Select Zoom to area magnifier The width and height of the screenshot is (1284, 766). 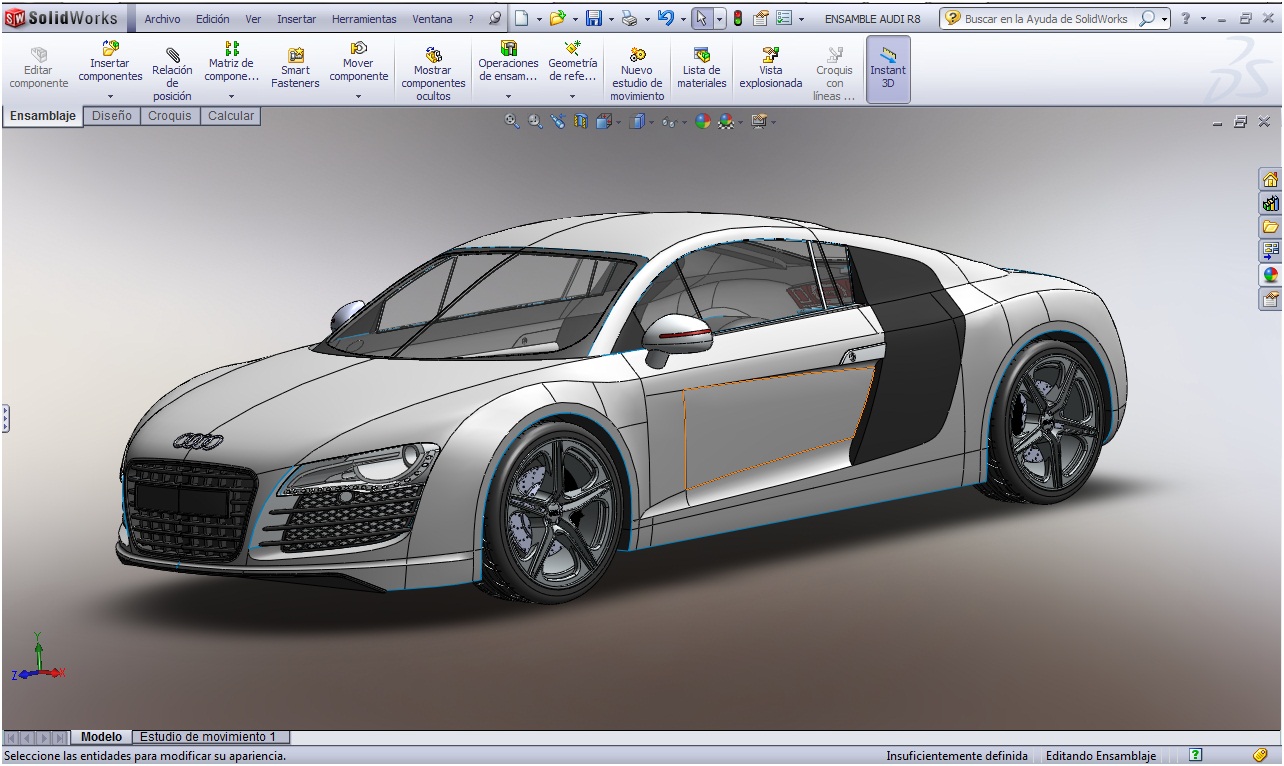click(535, 121)
